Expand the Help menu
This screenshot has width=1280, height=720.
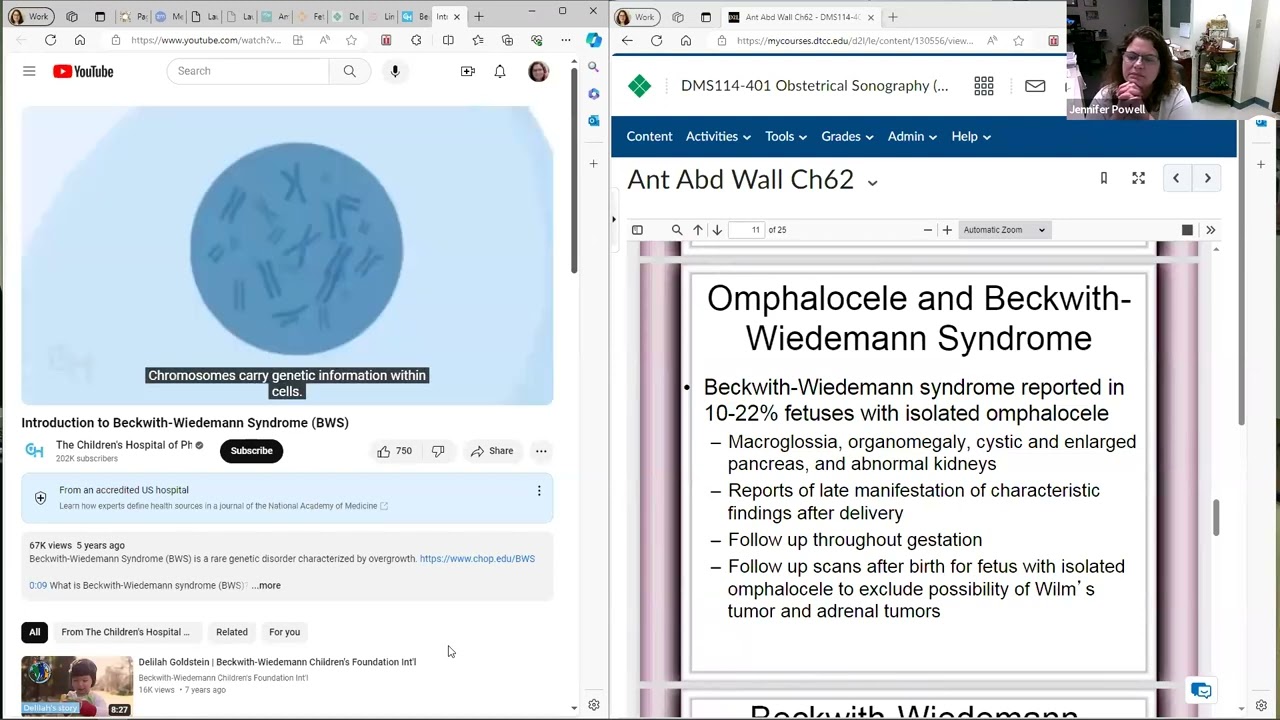point(971,136)
